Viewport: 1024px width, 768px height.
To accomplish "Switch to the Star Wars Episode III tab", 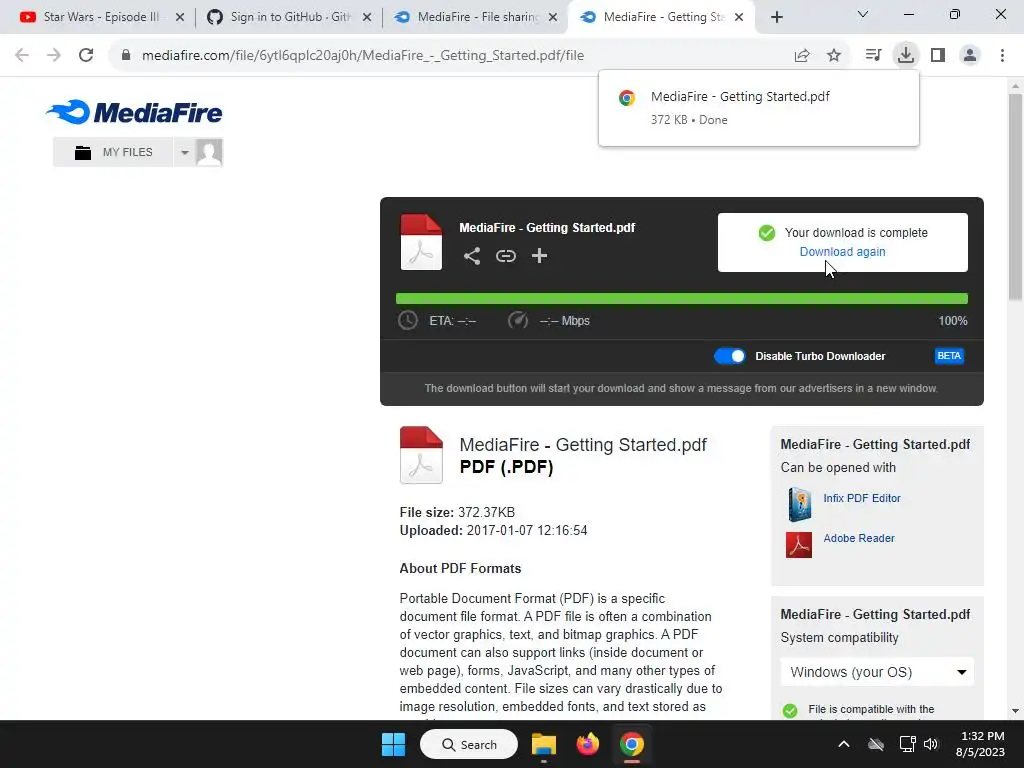I will [101, 17].
